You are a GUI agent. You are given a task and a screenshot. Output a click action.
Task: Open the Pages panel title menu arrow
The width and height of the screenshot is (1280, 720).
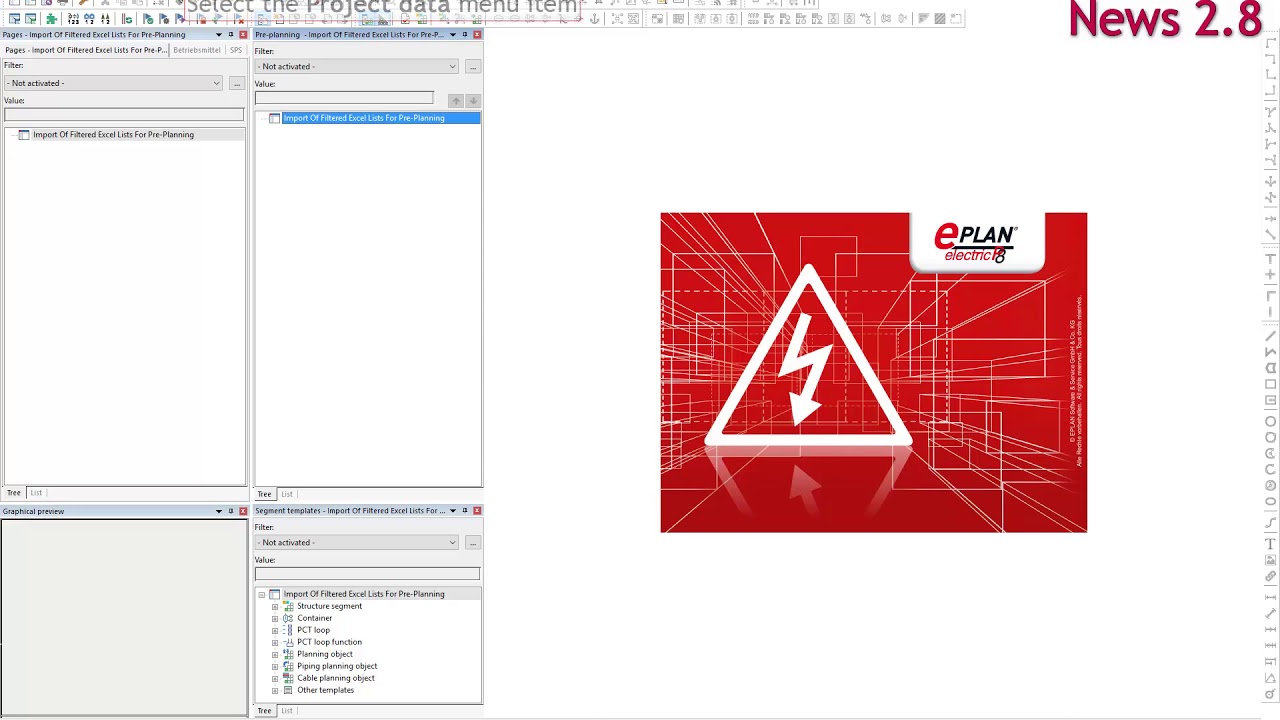coord(218,35)
